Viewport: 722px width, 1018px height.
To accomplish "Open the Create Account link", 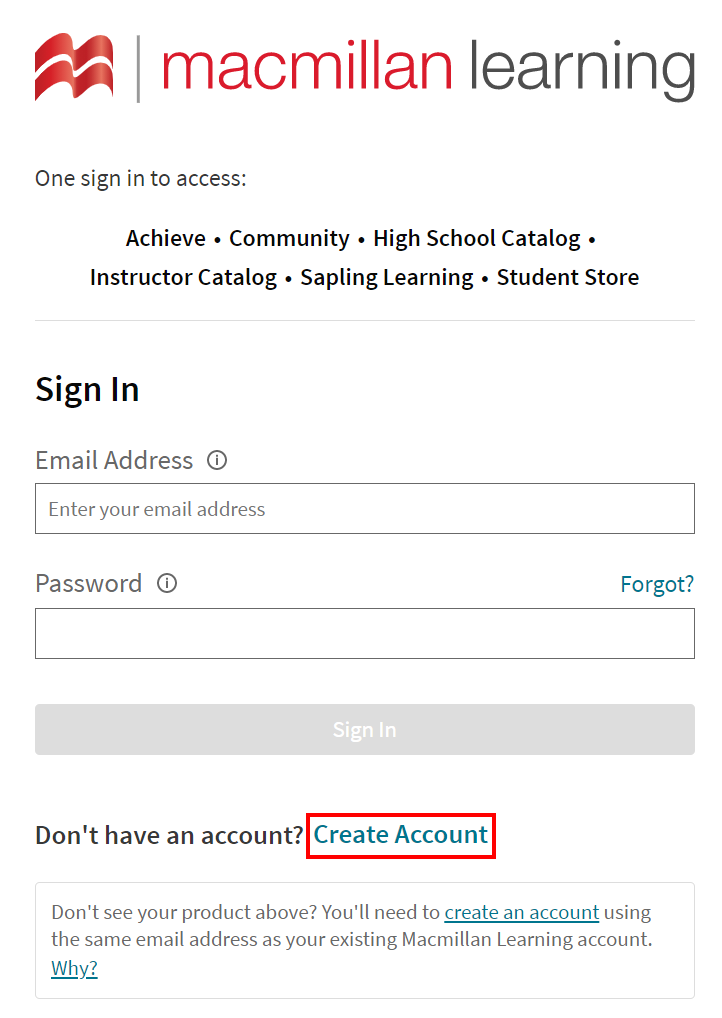I will [401, 835].
